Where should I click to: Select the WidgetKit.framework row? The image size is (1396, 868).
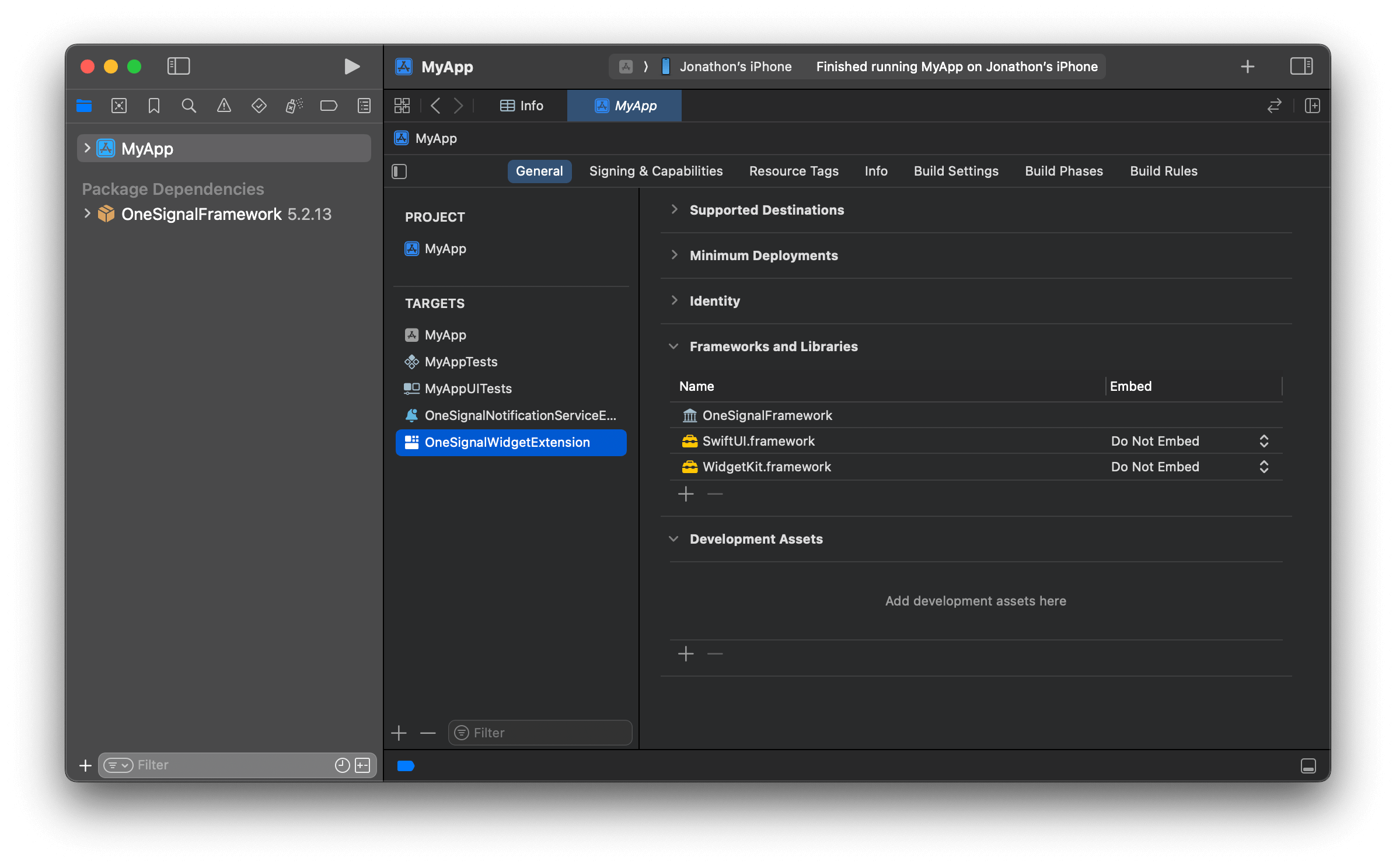coord(976,467)
